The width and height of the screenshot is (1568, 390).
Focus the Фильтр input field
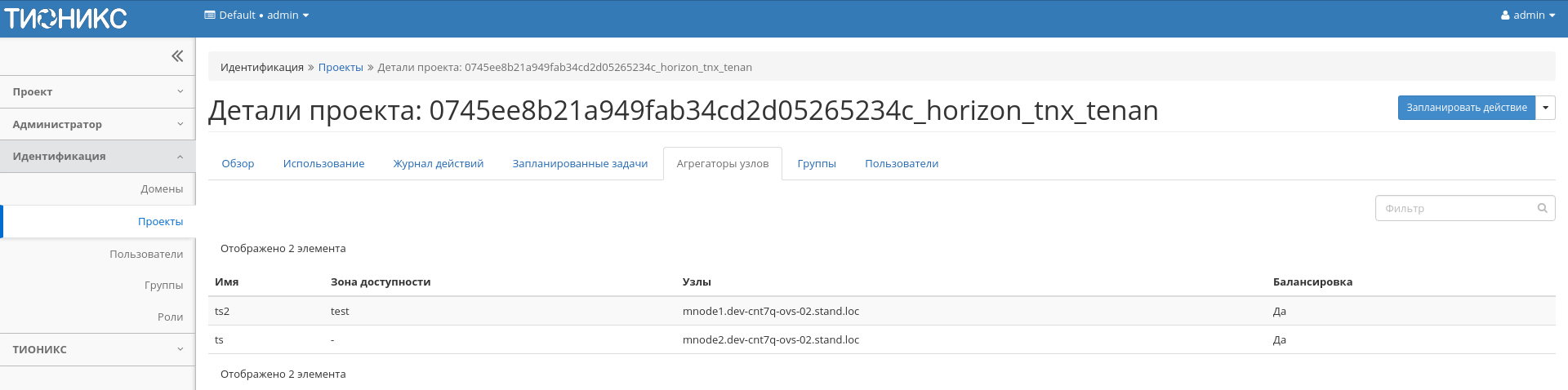point(1456,209)
